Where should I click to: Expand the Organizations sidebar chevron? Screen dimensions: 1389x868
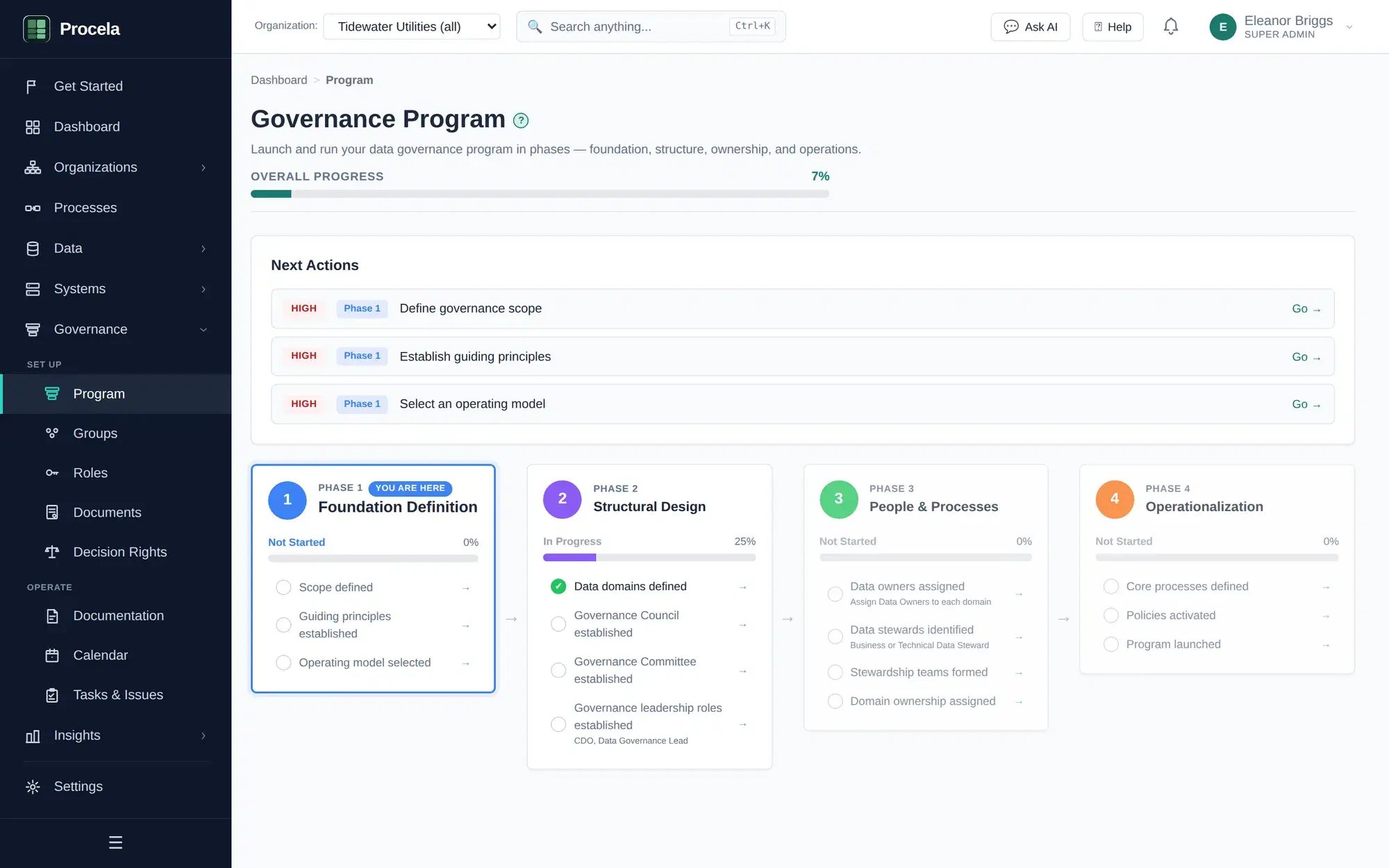coord(203,167)
